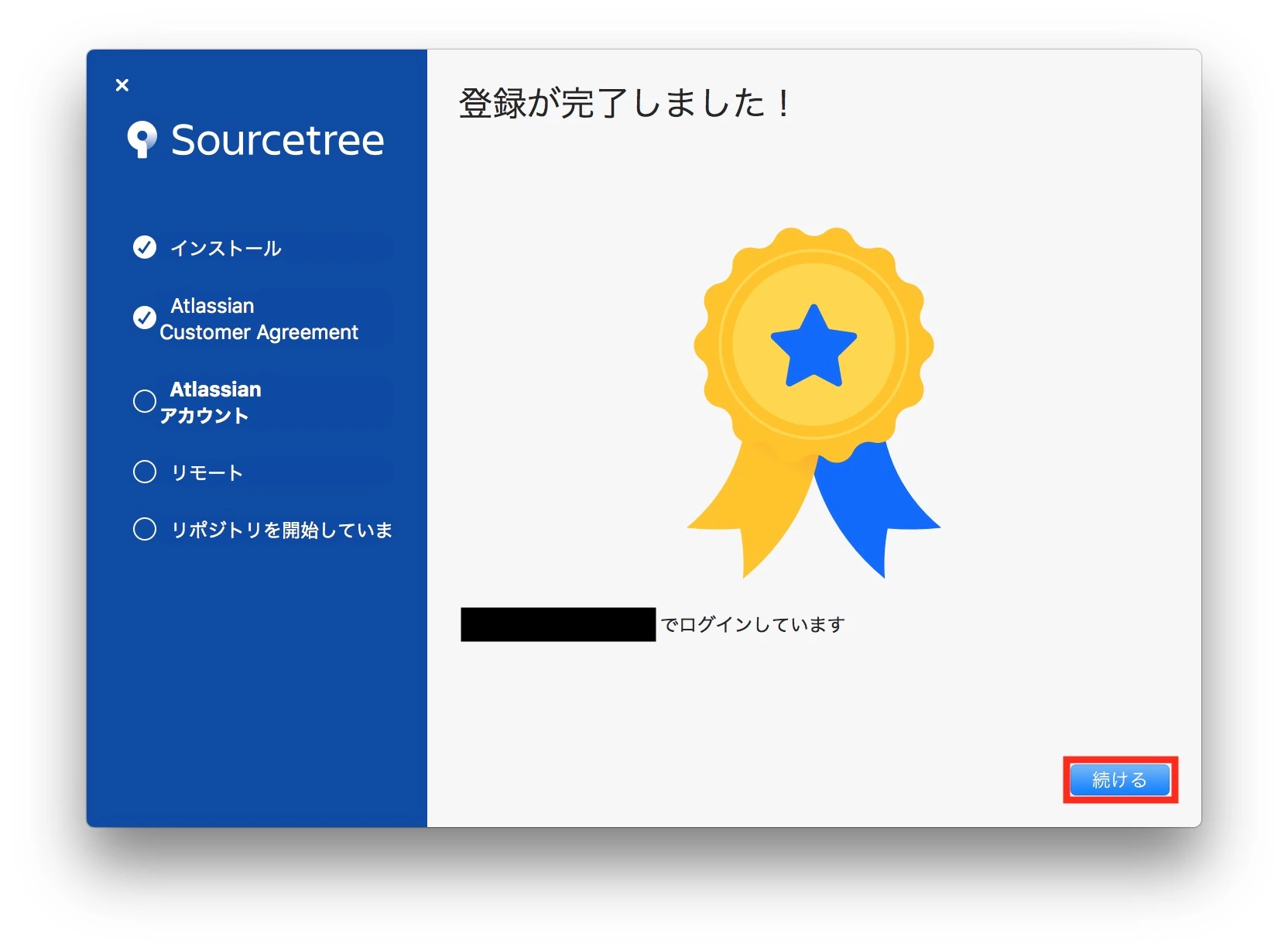The image size is (1288, 951).
Task: Click the Sourcetree title text
Action: [277, 140]
